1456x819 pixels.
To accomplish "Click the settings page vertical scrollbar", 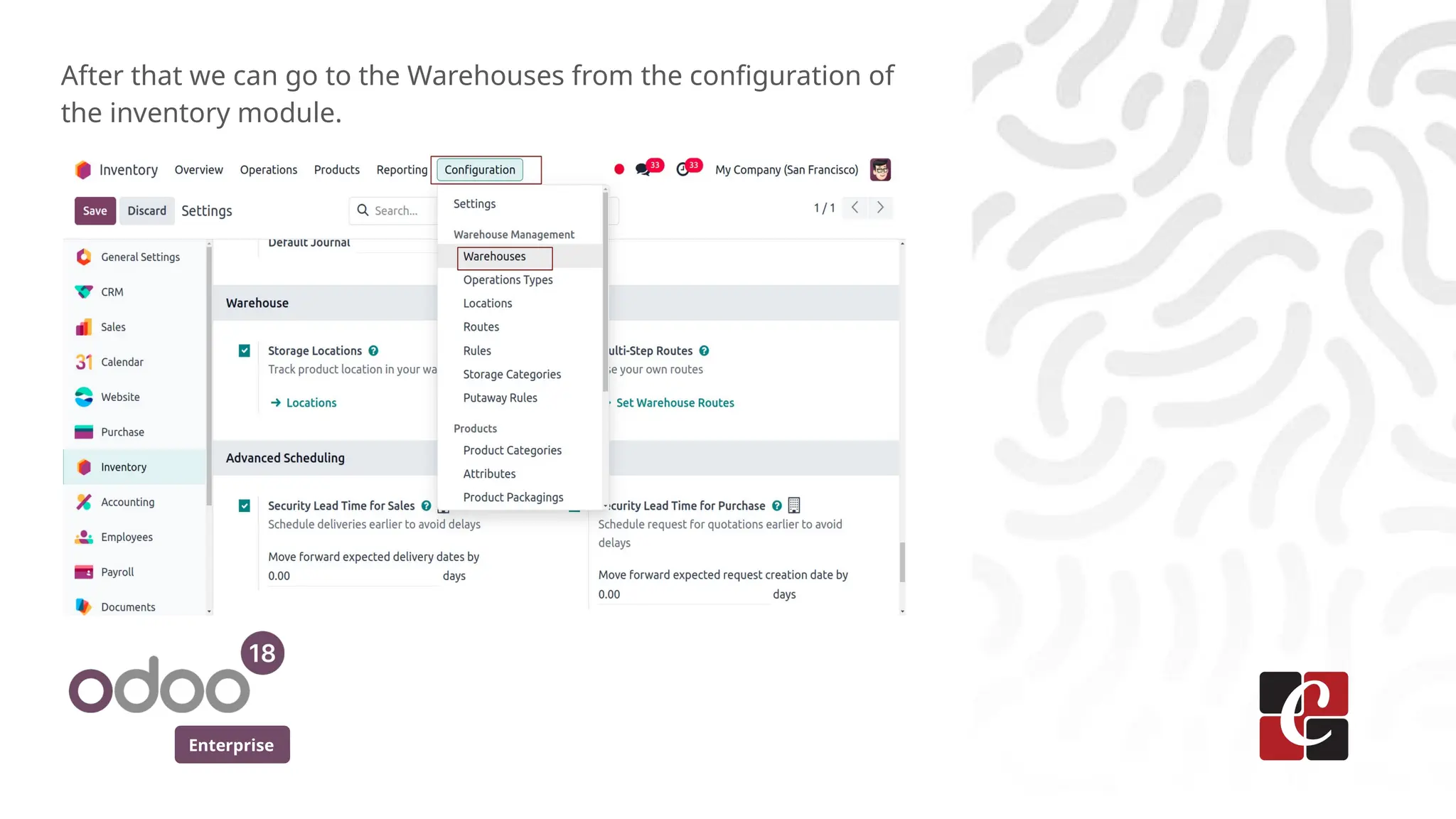I will pyautogui.click(x=902, y=562).
